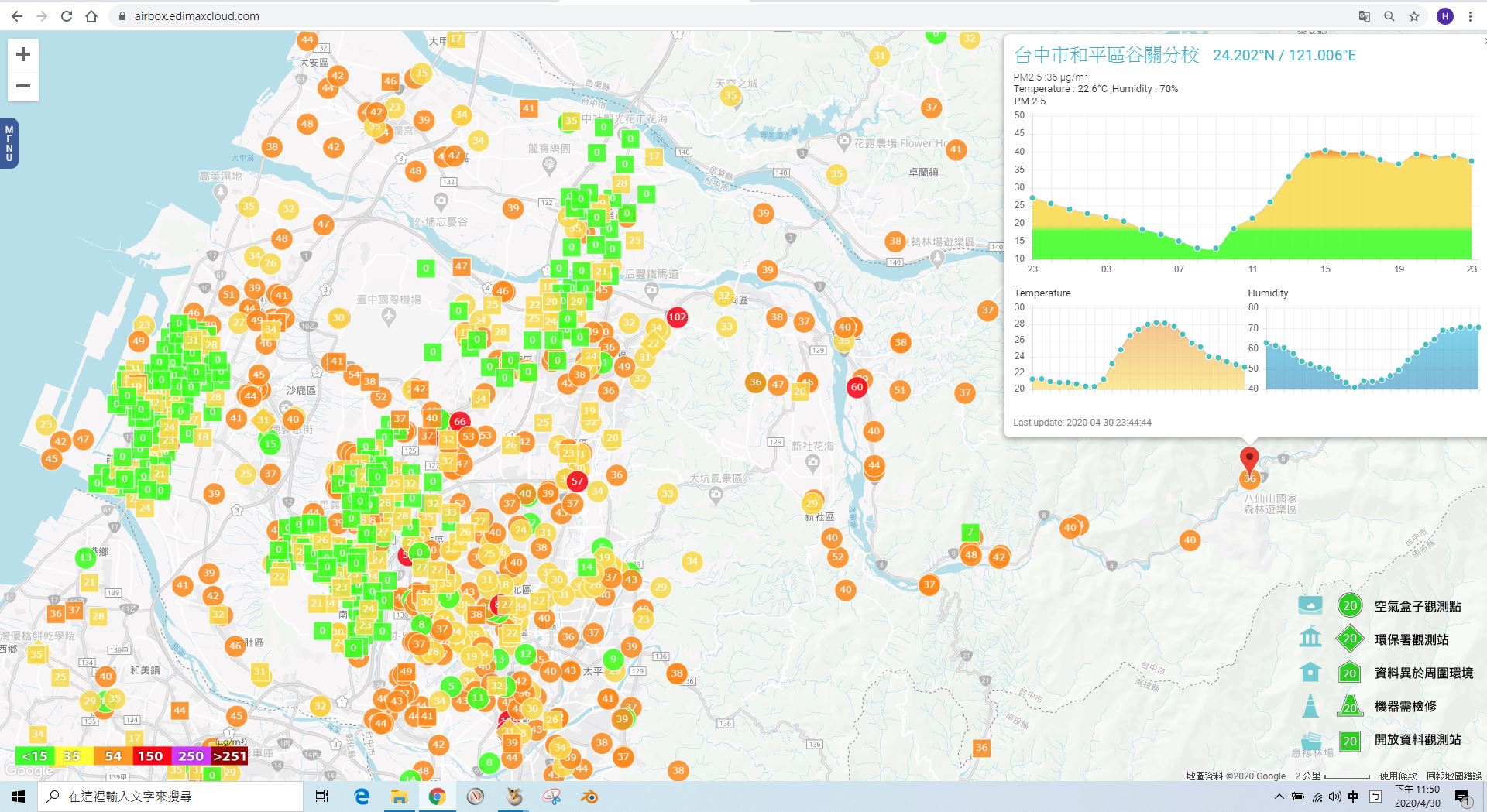
Task: Select the green circle marker showing 15
Action: pyautogui.click(x=270, y=444)
